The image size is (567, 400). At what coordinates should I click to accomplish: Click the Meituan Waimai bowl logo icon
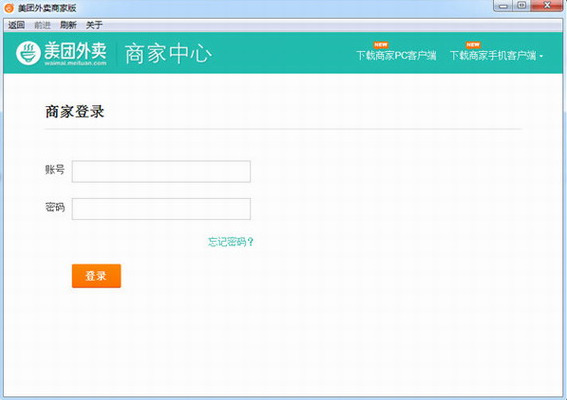[x=28, y=53]
